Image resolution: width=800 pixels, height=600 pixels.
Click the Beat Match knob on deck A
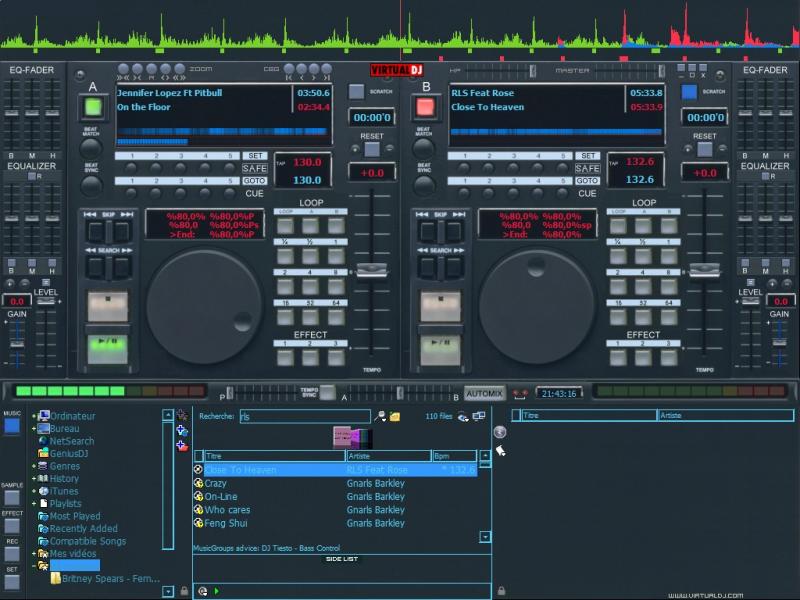tap(91, 148)
